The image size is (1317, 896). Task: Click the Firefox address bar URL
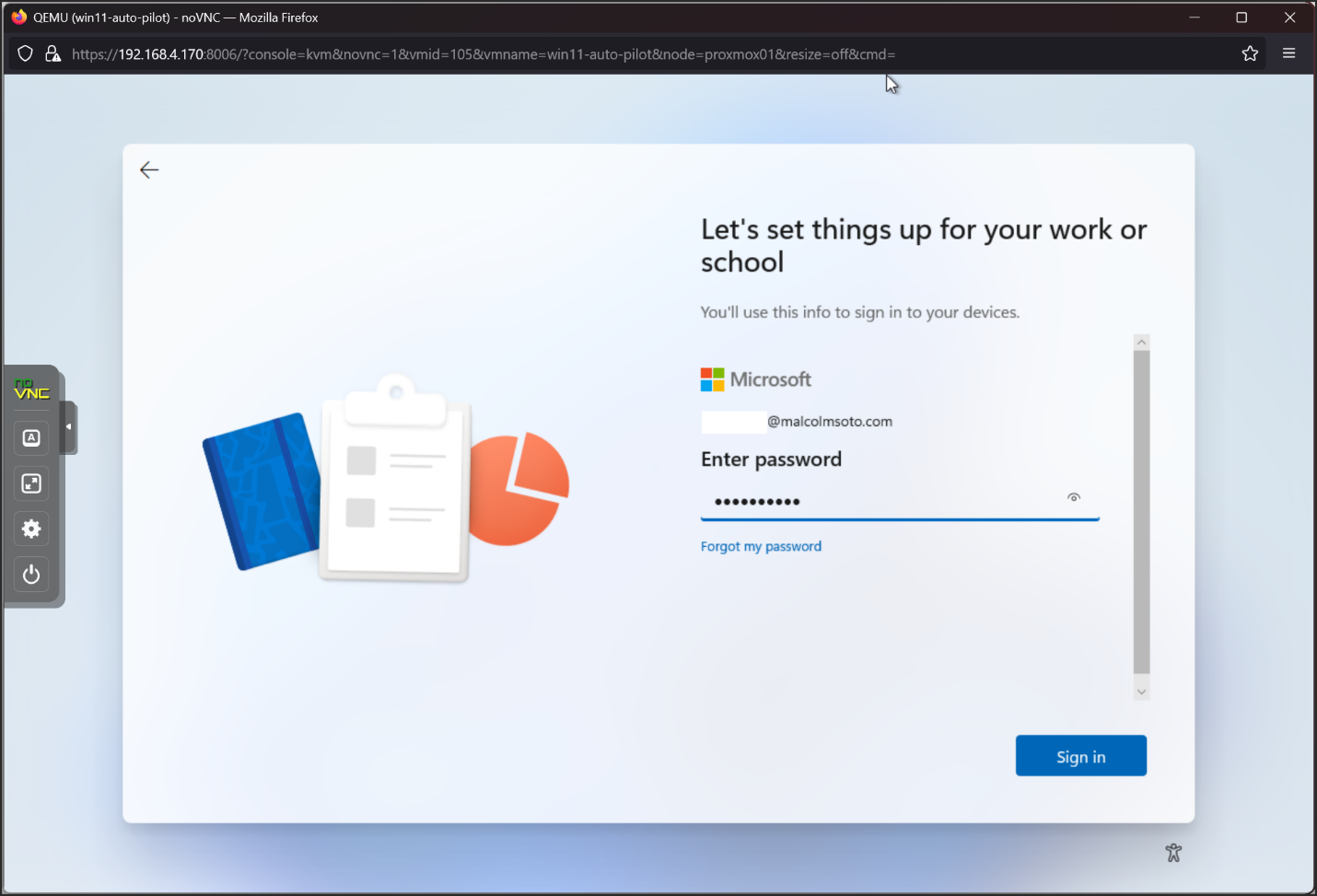point(484,54)
